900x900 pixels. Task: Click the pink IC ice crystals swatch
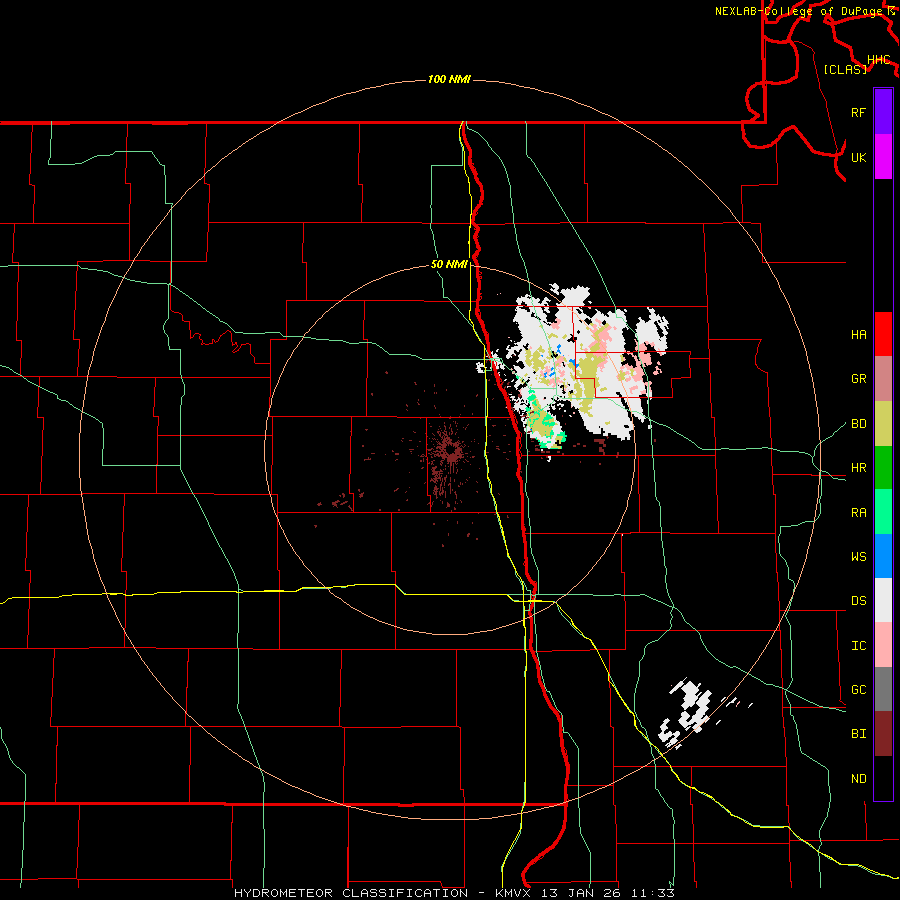point(883,645)
